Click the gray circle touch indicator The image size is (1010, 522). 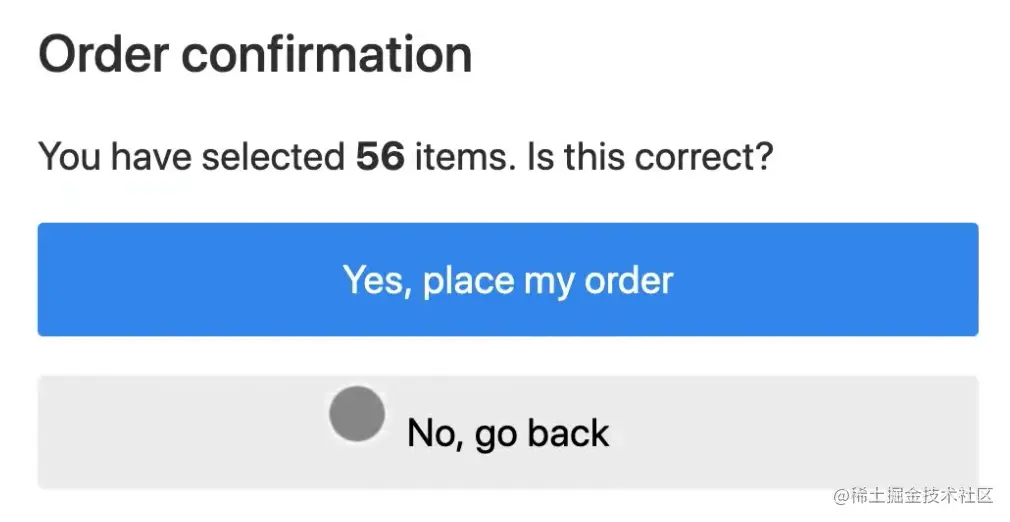[357, 414]
